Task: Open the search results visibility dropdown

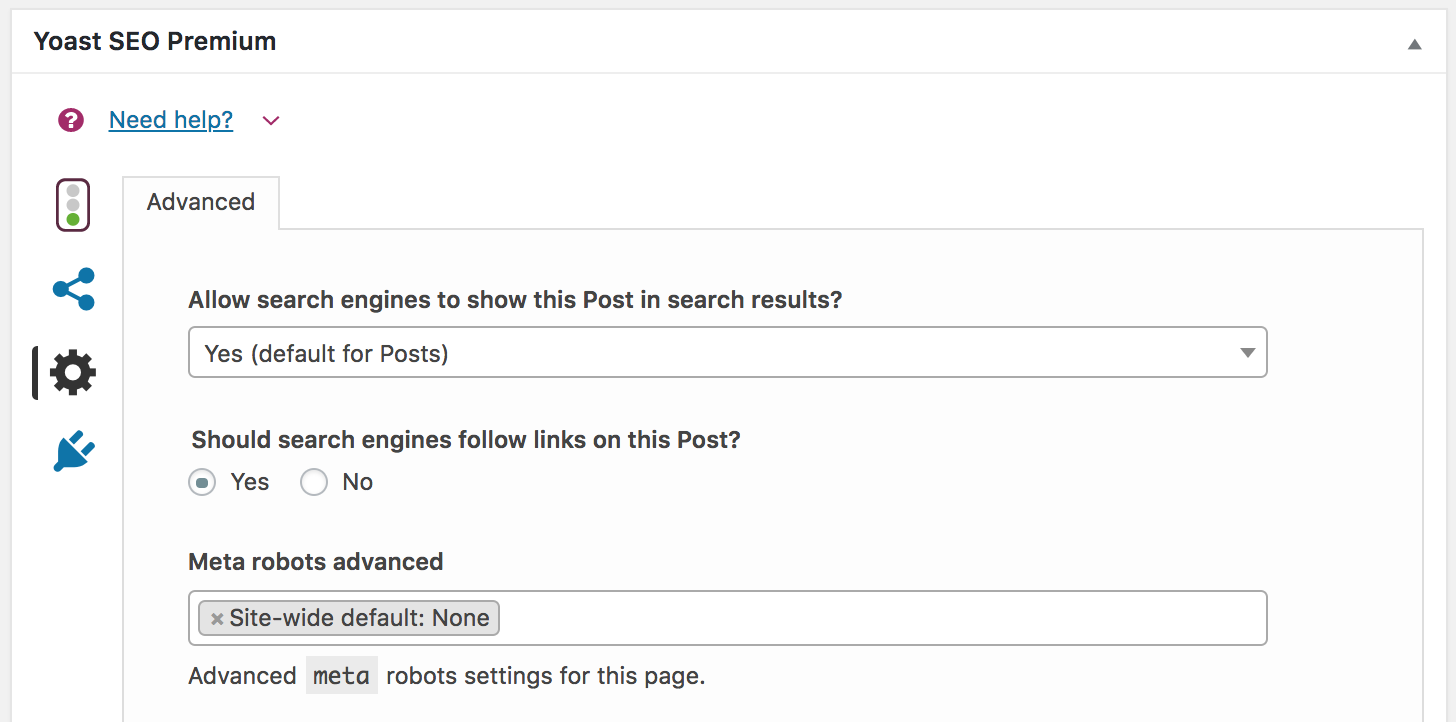Action: pos(728,352)
